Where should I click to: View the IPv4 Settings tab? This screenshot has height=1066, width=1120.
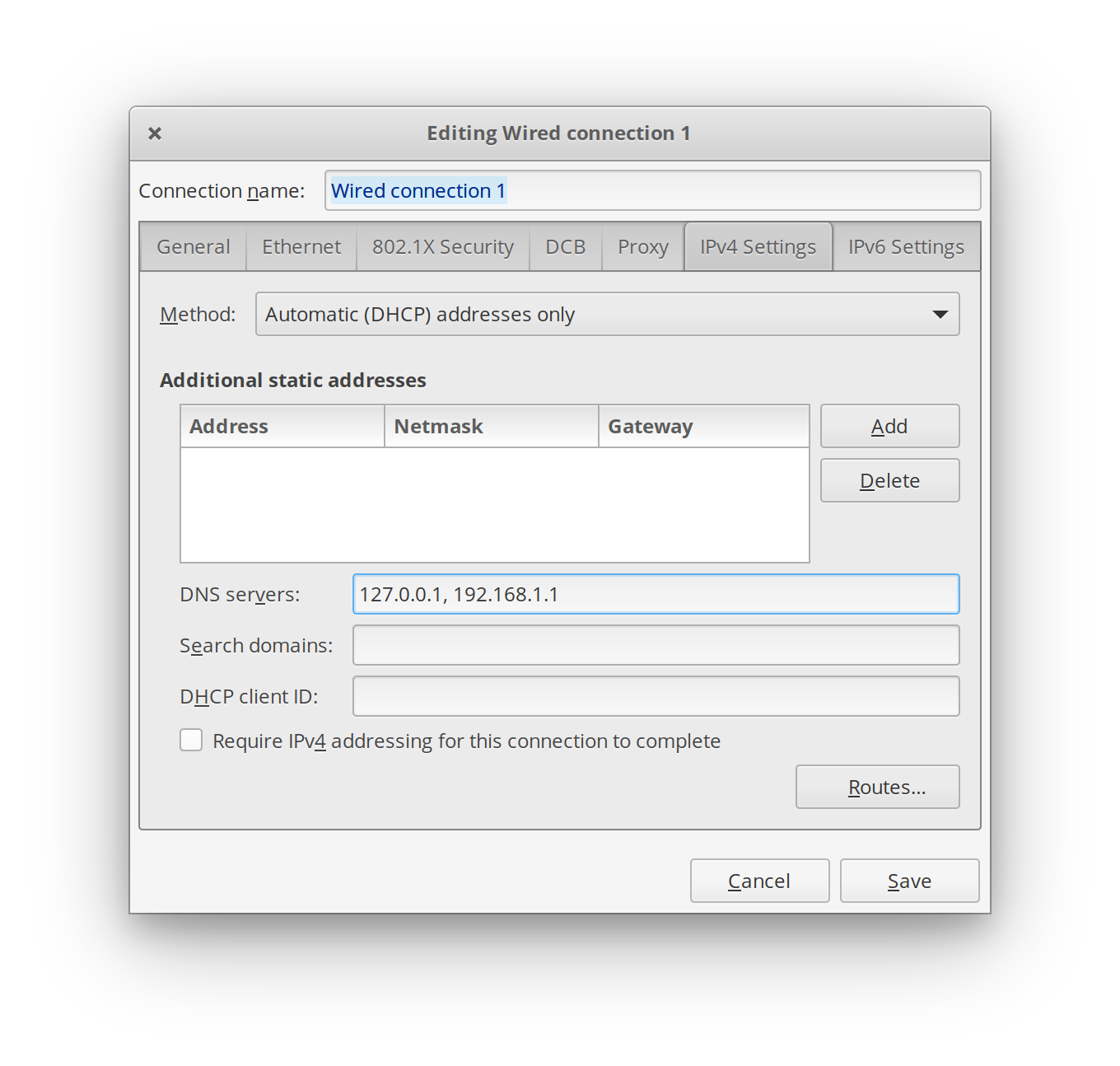click(x=758, y=245)
